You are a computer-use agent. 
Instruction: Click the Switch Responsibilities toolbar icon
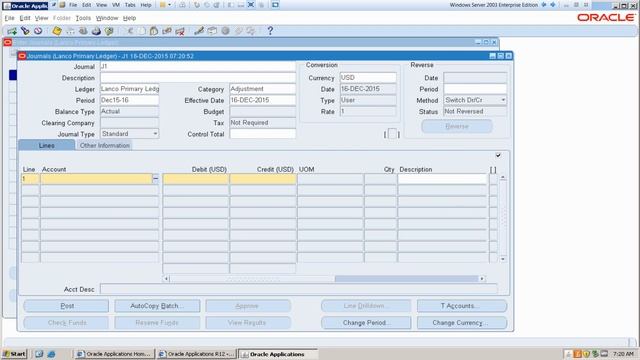[83, 31]
